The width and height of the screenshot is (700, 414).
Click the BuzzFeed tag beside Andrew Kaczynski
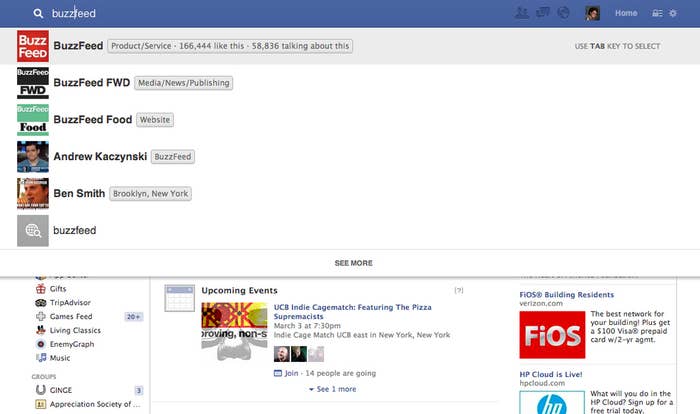(173, 157)
